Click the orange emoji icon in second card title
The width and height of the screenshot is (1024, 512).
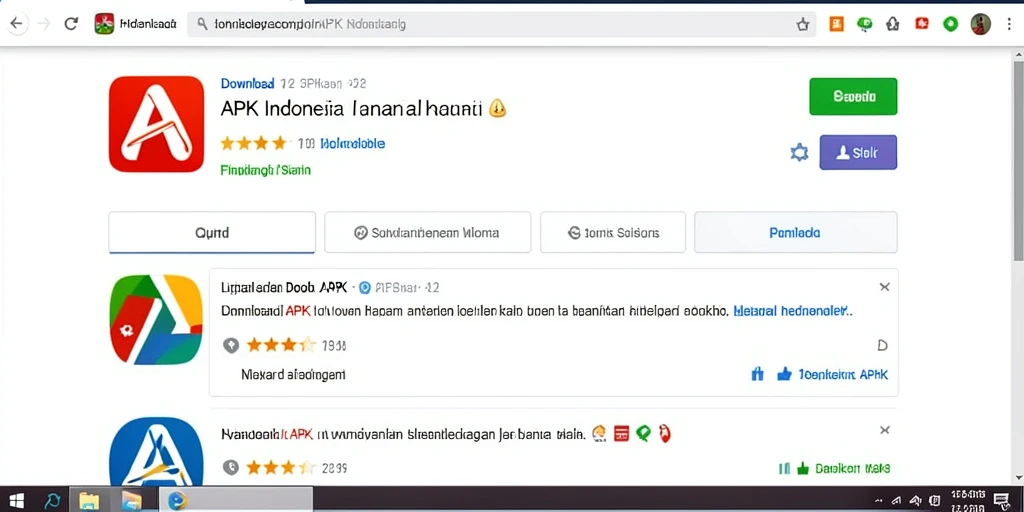point(599,433)
